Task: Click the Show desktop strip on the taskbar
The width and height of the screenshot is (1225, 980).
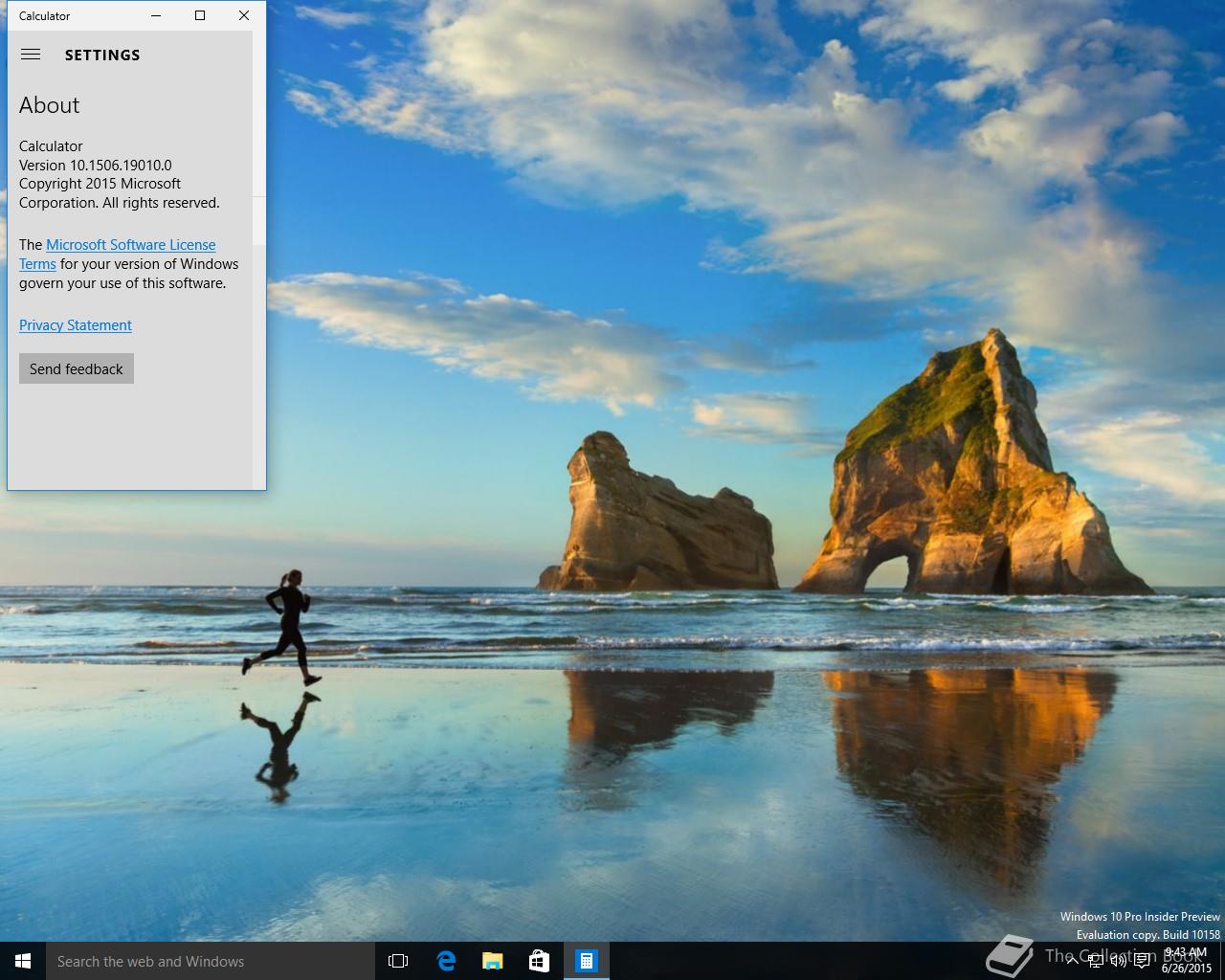Action: (1222, 961)
